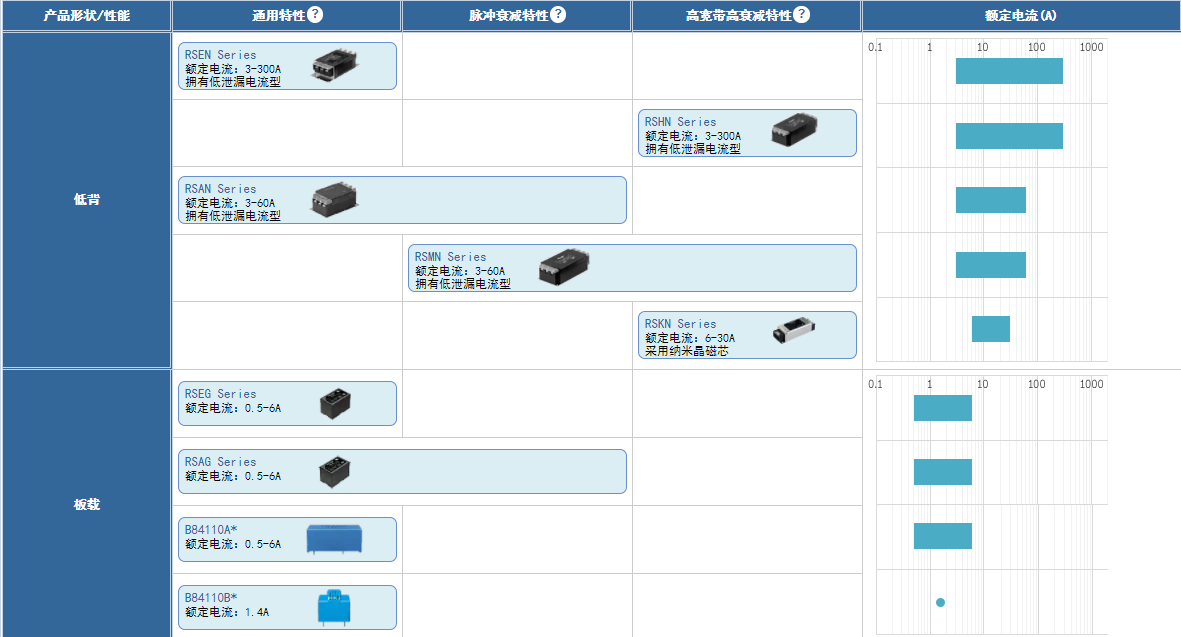Click help icon beside 脉冲衰减特性
1181x637 pixels.
(558, 15)
